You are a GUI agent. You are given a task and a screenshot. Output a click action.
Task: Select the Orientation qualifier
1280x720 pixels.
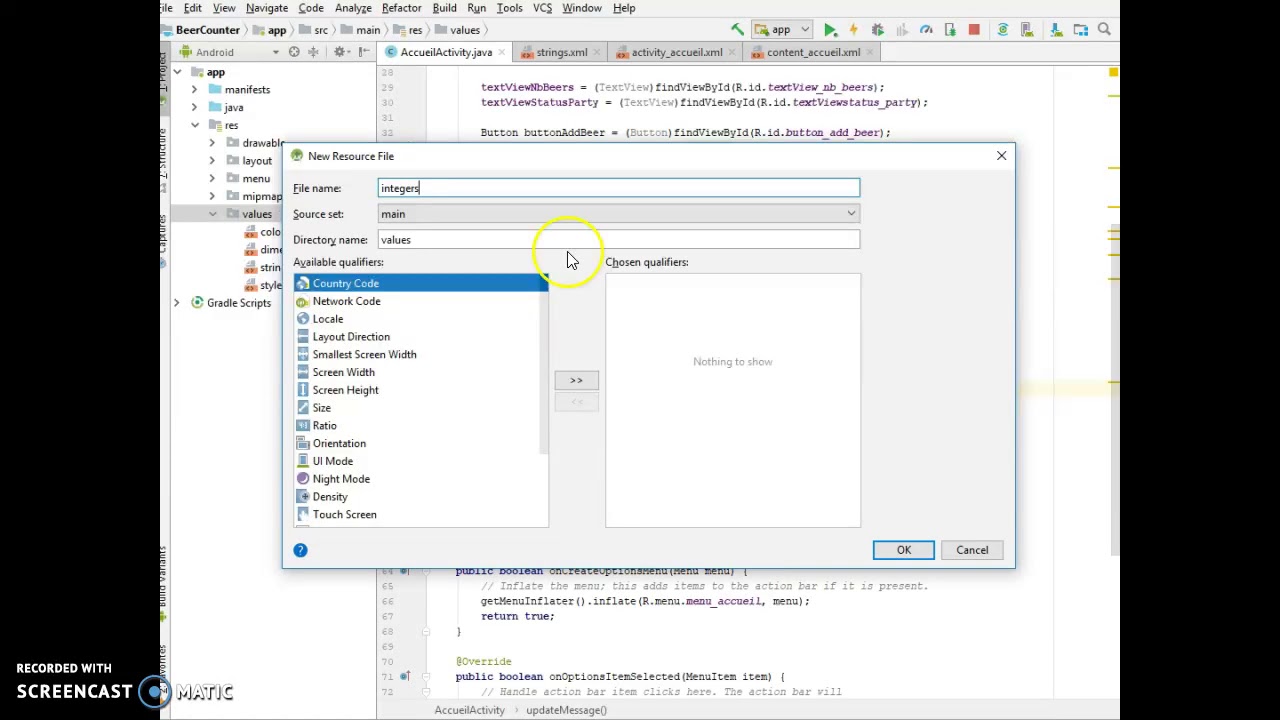click(x=421, y=443)
